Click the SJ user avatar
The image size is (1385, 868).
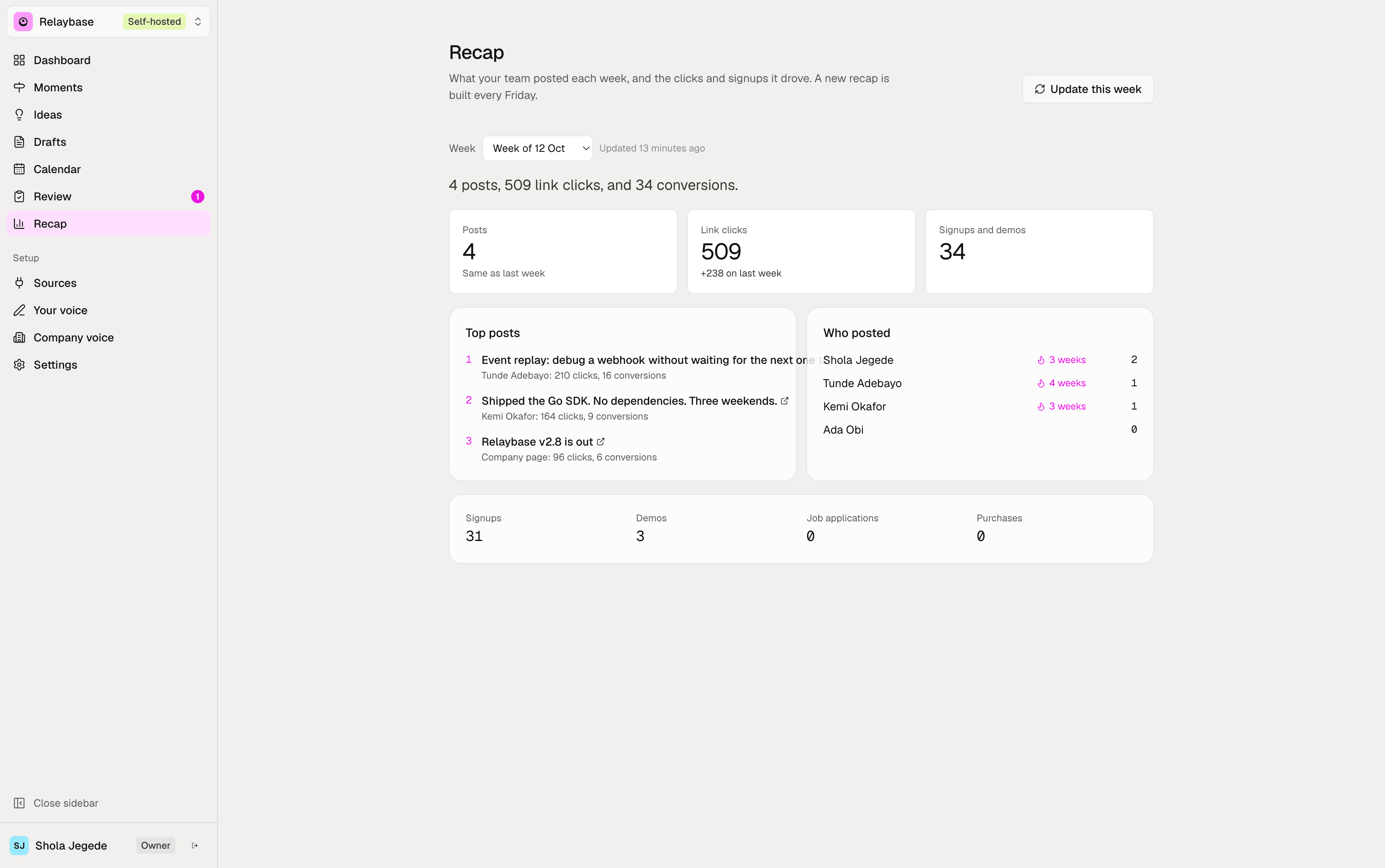20,846
